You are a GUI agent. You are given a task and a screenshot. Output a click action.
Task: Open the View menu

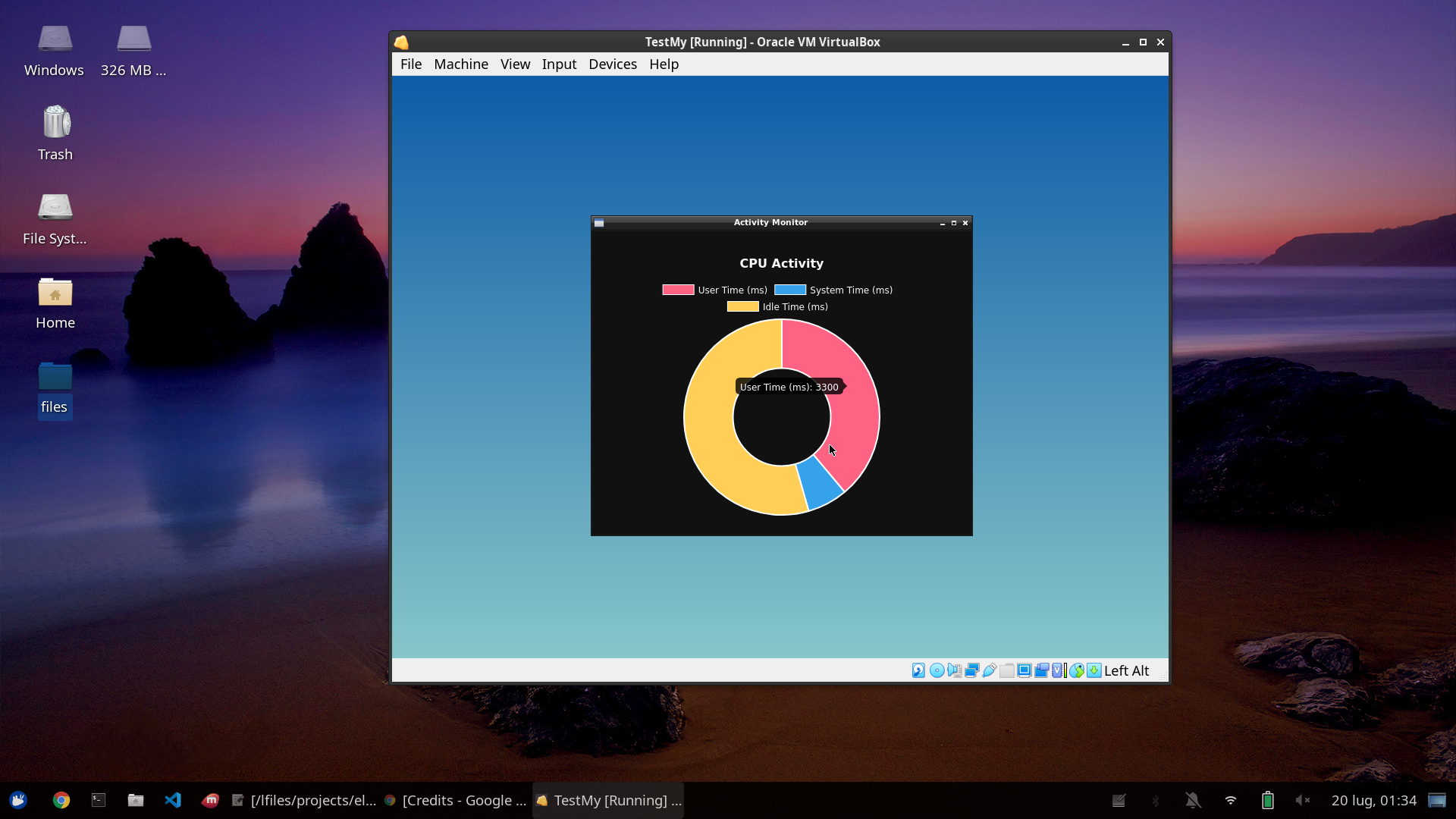coord(515,64)
